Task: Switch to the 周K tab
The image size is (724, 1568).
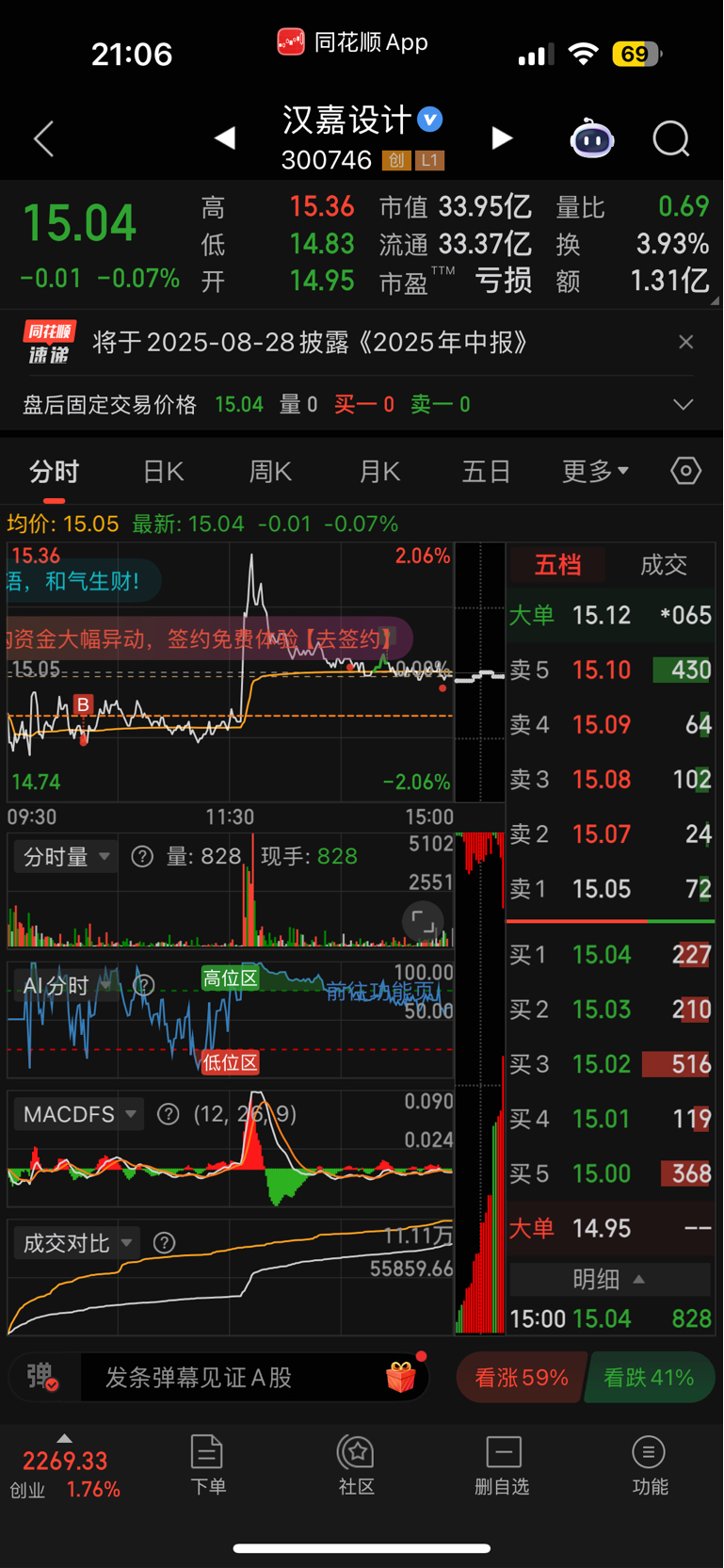Action: coord(270,471)
